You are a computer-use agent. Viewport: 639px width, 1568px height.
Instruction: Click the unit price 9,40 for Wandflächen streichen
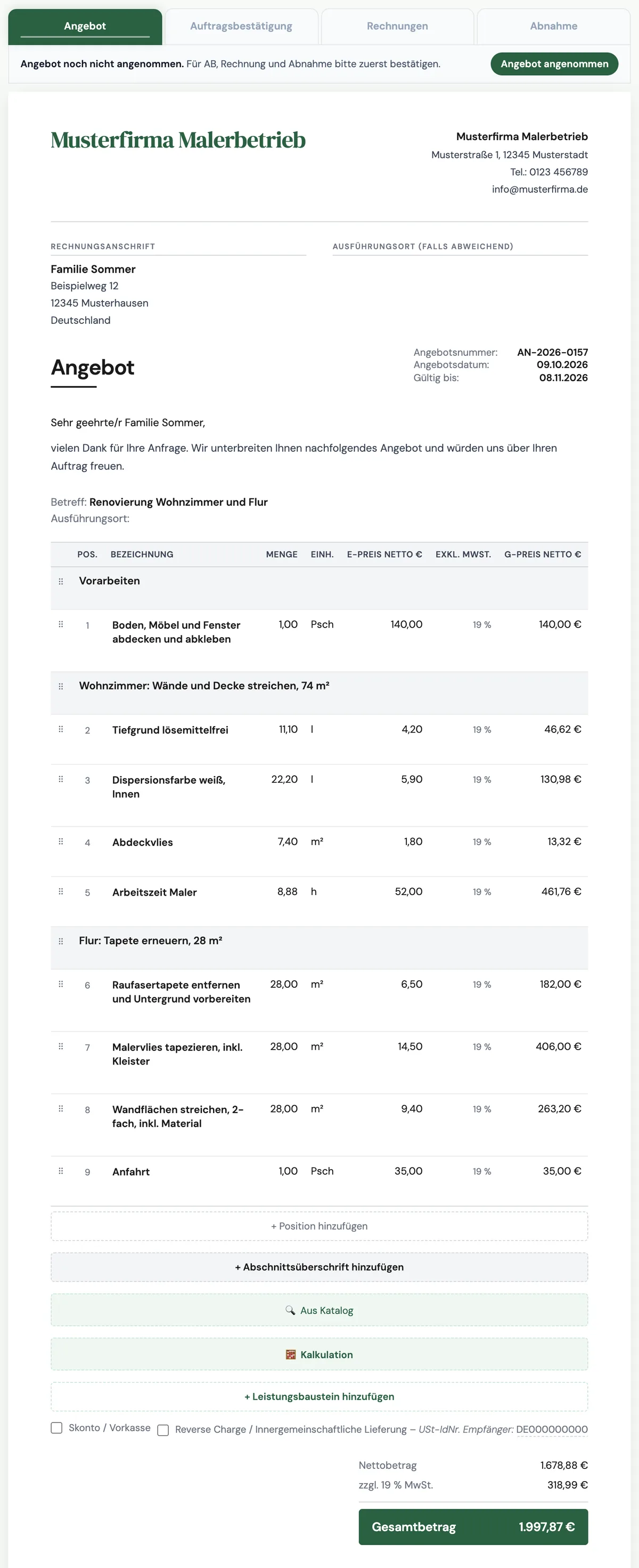click(412, 1108)
